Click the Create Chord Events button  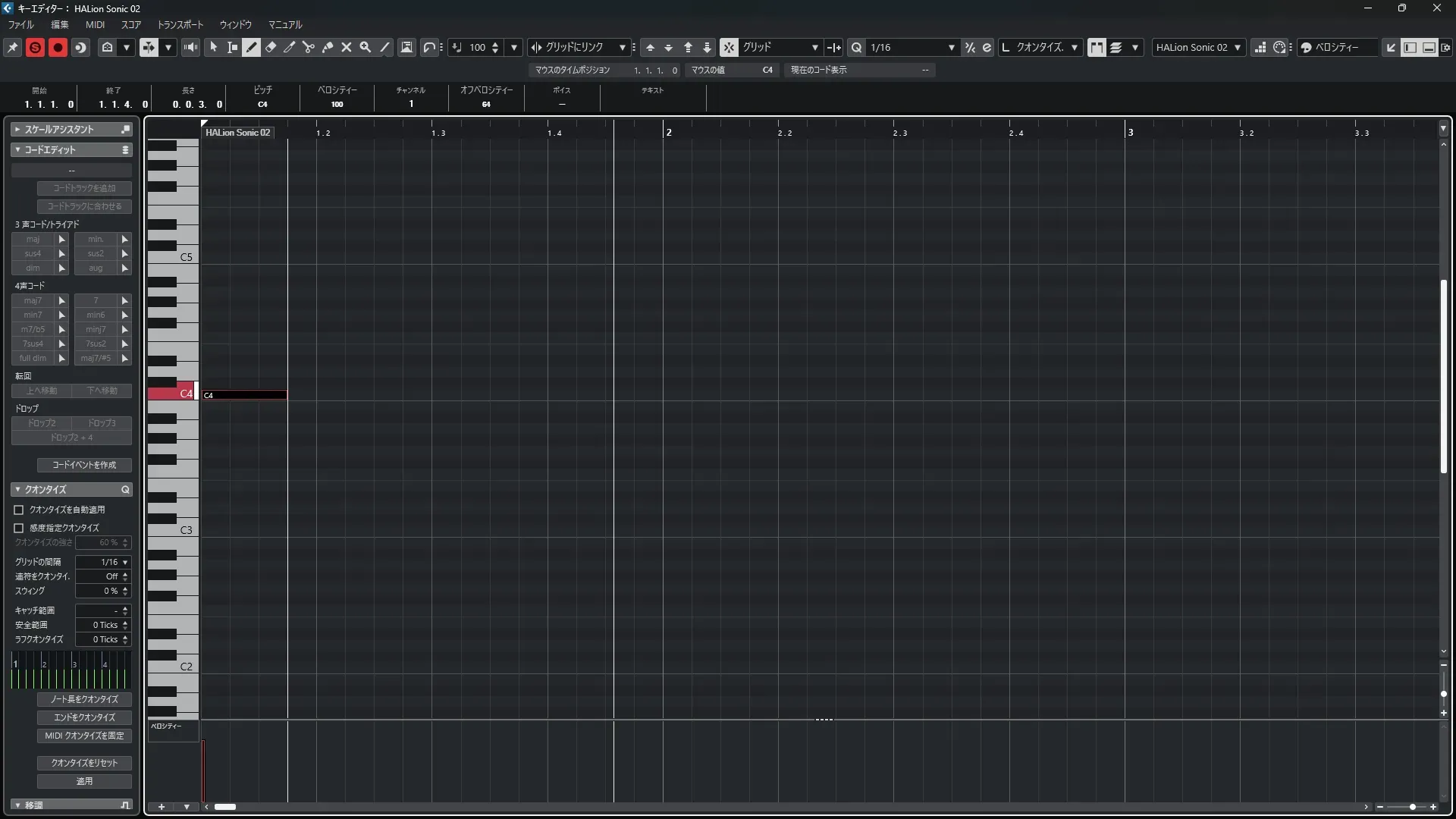84,465
